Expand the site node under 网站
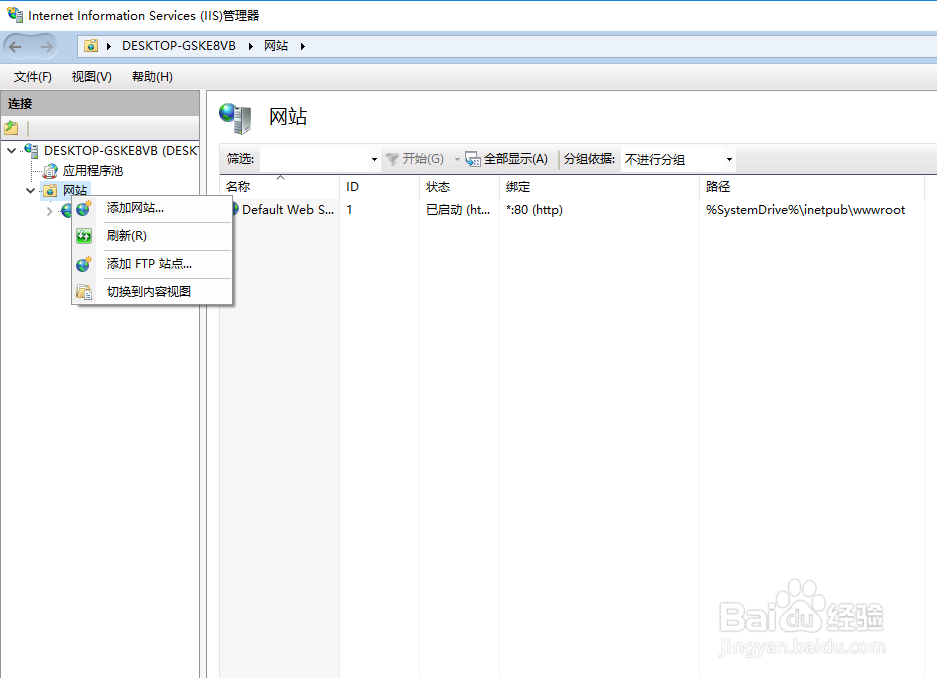937x679 pixels. tap(50, 211)
